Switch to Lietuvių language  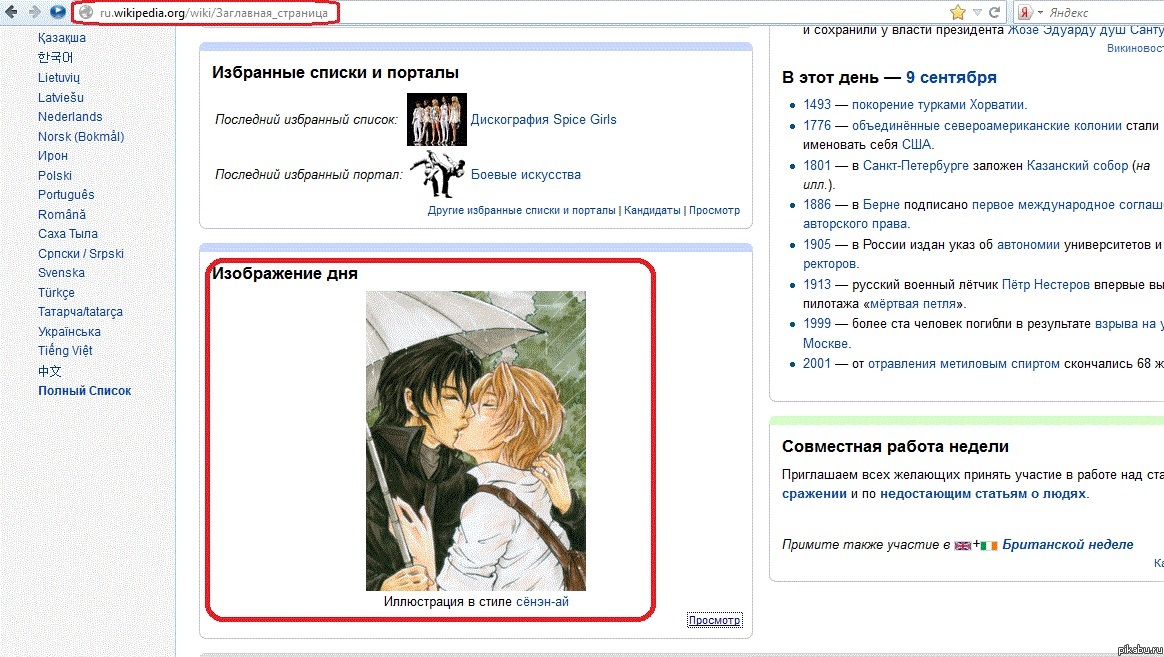59,77
